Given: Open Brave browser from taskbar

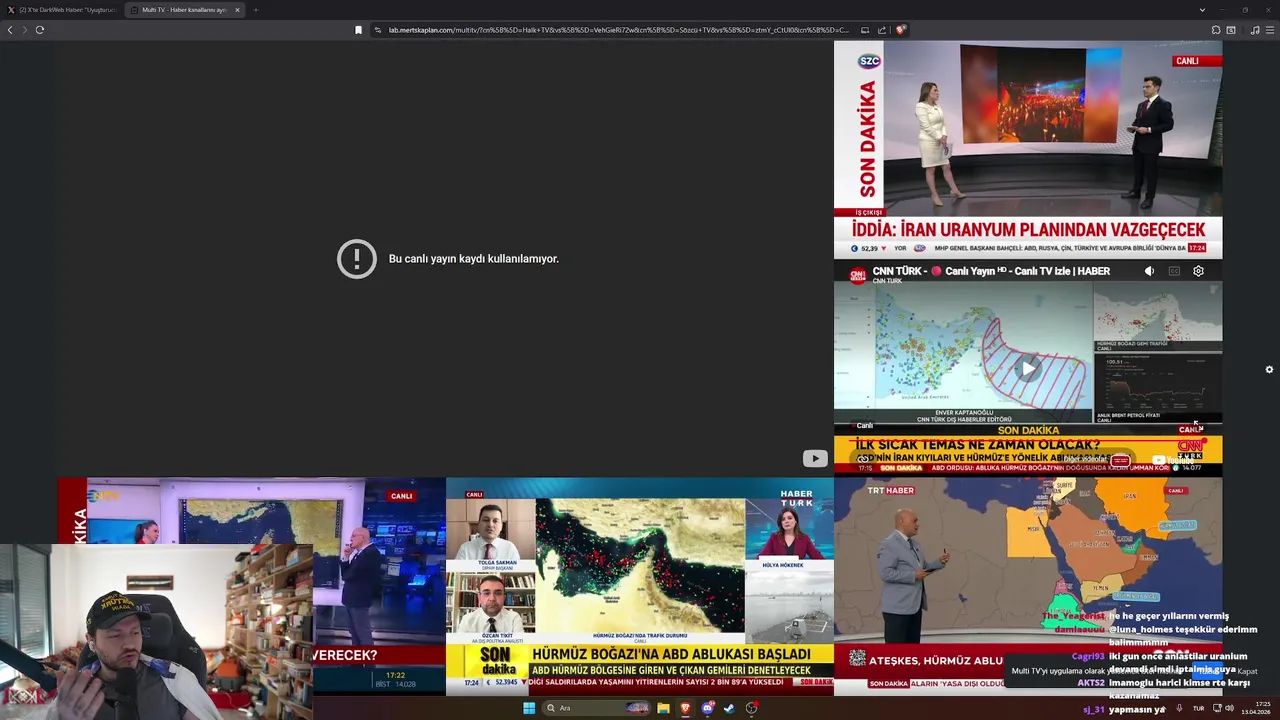Looking at the screenshot, I should (685, 708).
